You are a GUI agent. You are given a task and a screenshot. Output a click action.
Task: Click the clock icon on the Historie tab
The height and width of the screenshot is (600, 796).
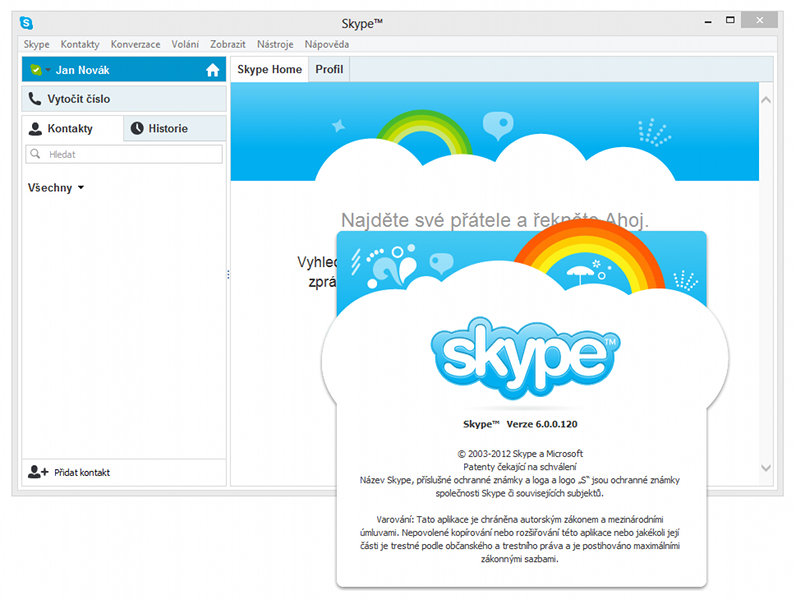[x=137, y=128]
